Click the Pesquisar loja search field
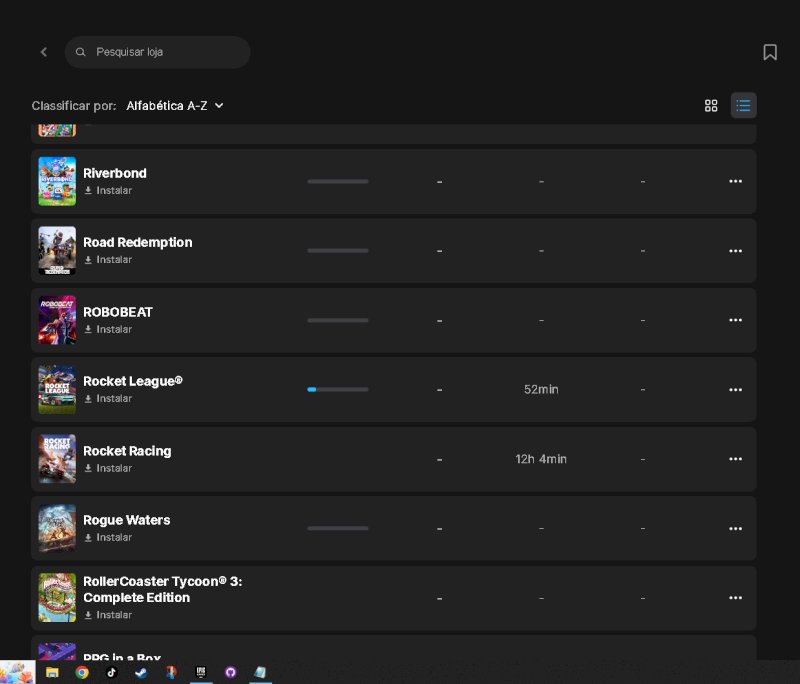Screen dimensions: 800x684 (x=157, y=52)
